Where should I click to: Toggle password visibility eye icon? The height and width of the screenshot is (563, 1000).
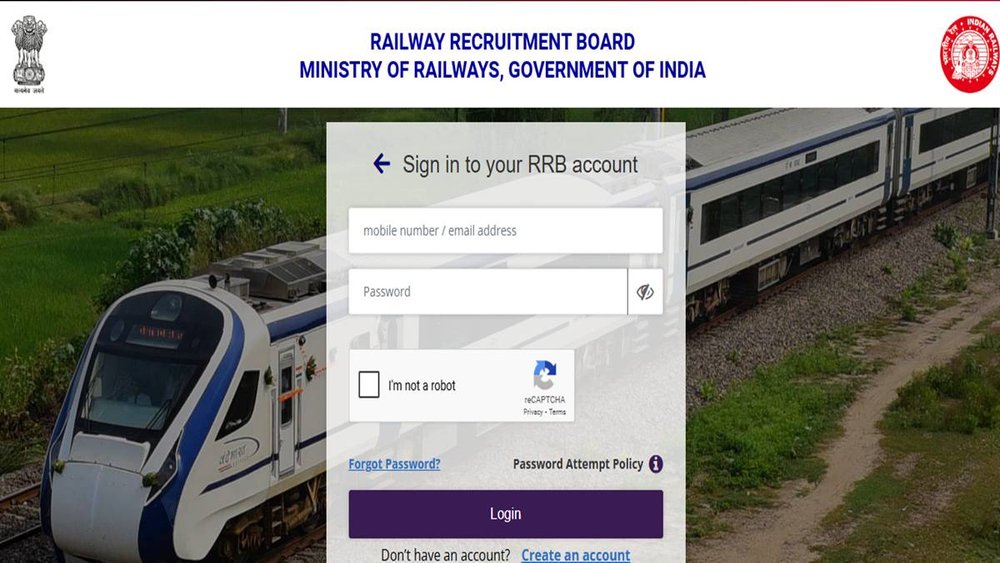[x=645, y=292]
